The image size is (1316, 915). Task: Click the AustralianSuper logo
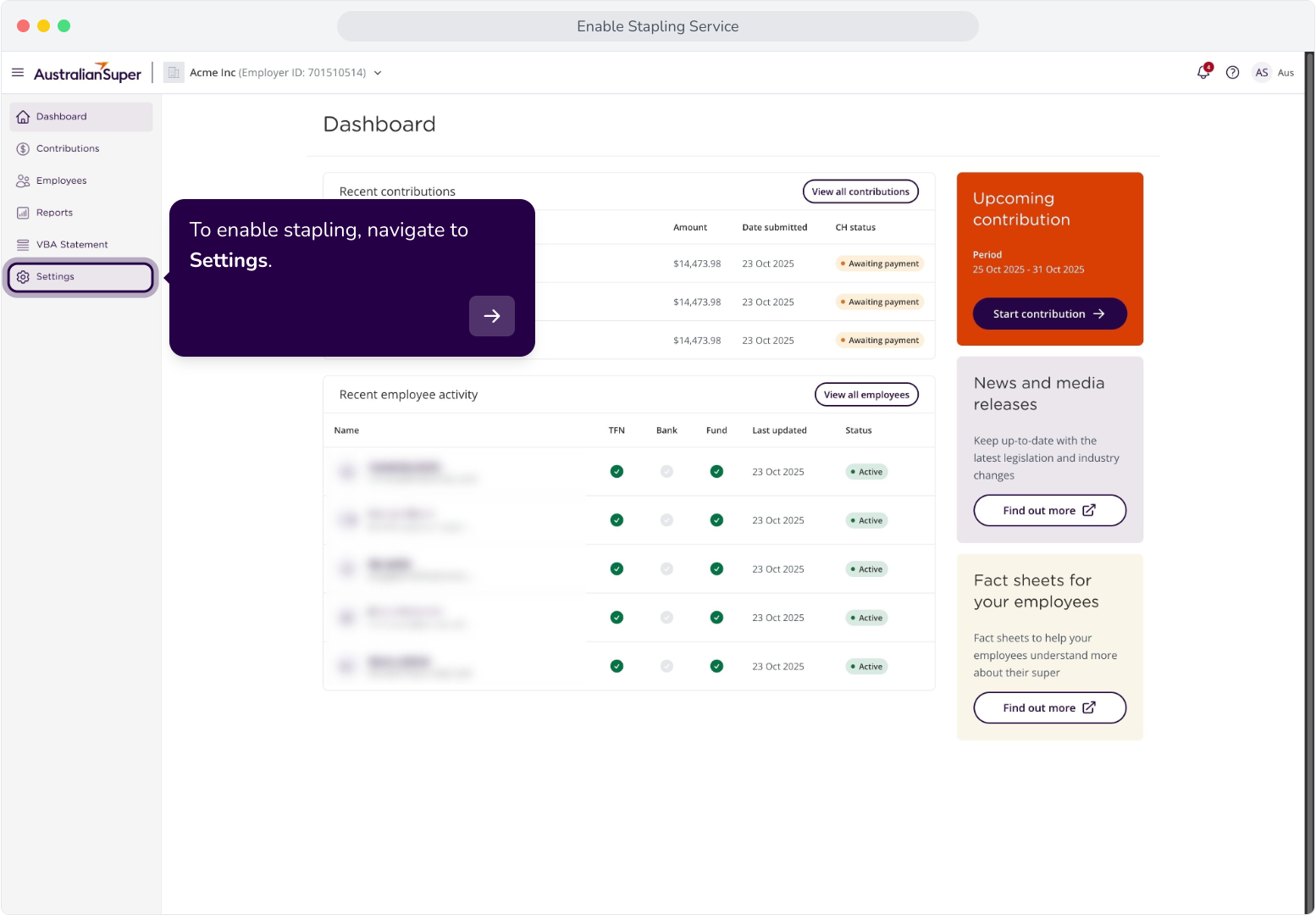pyautogui.click(x=87, y=73)
